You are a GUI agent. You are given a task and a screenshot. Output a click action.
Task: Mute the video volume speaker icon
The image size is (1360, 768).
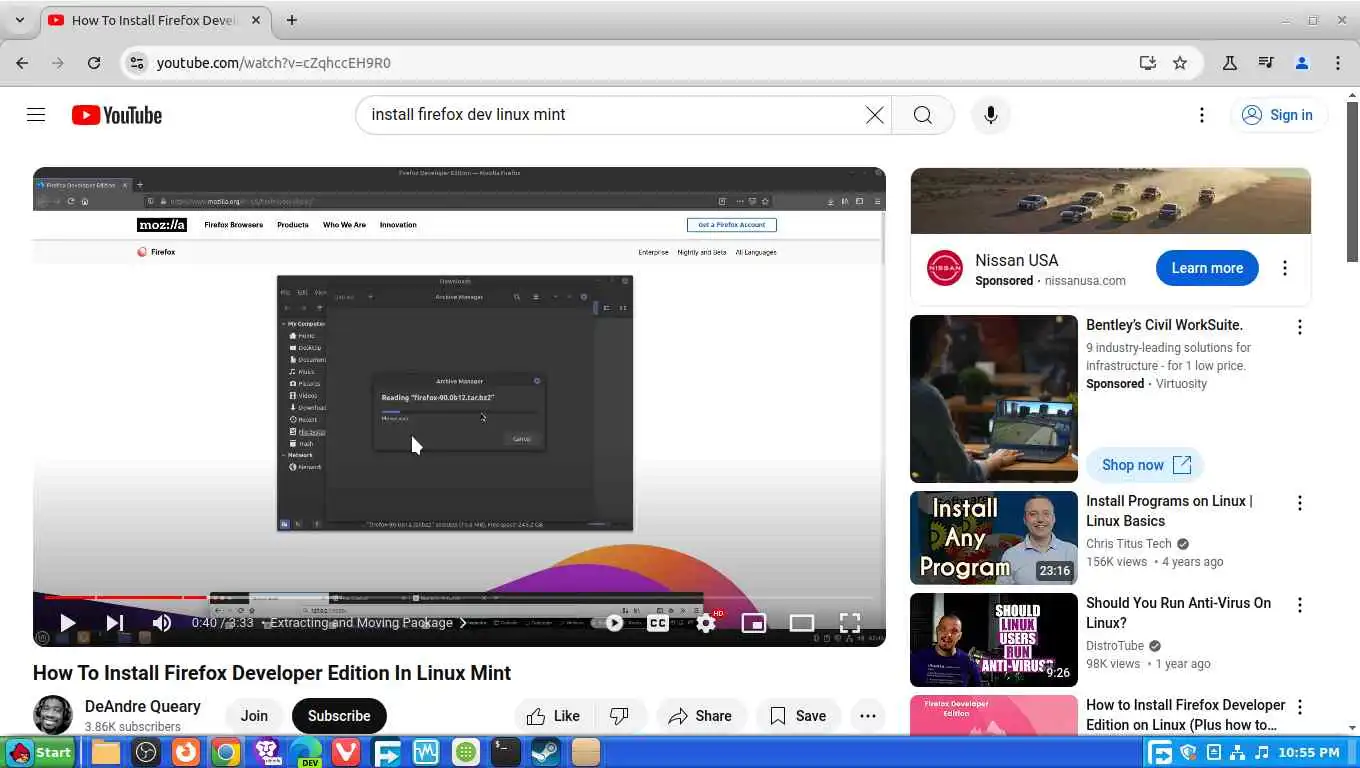pyautogui.click(x=162, y=623)
